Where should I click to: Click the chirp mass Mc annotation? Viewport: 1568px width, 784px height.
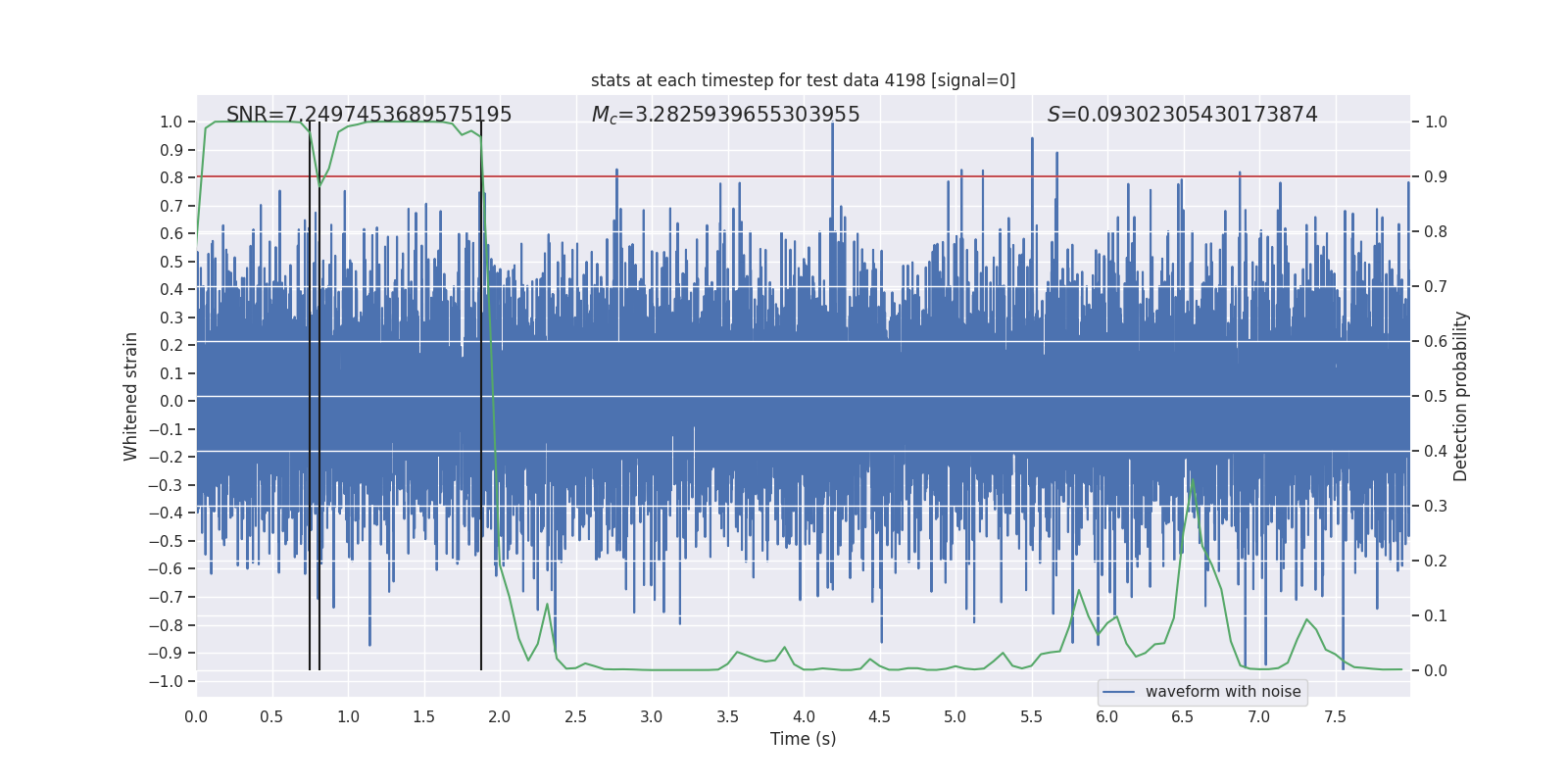click(725, 115)
